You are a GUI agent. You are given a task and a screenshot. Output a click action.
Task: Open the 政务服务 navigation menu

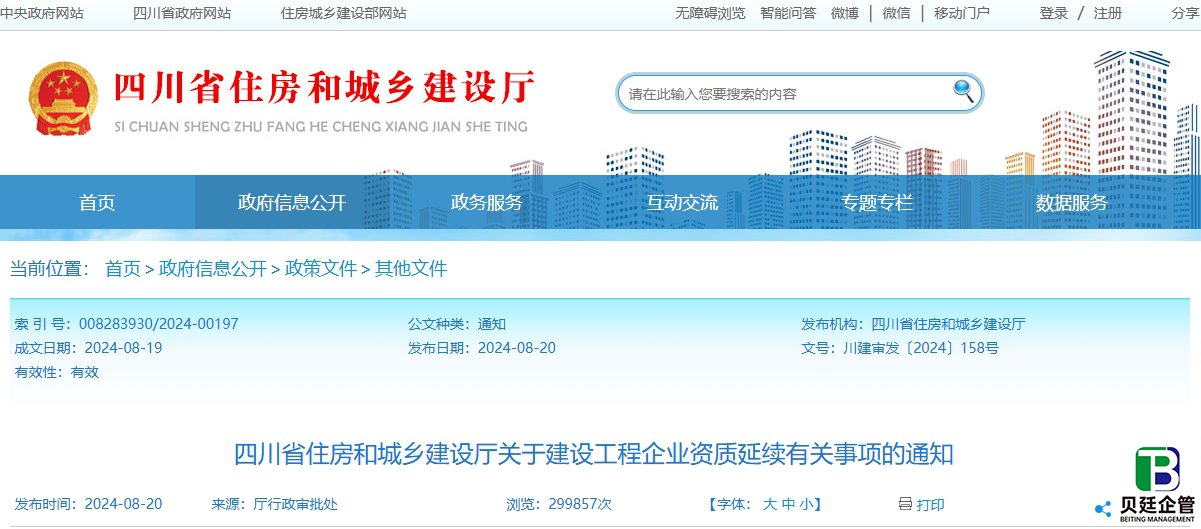pos(486,203)
